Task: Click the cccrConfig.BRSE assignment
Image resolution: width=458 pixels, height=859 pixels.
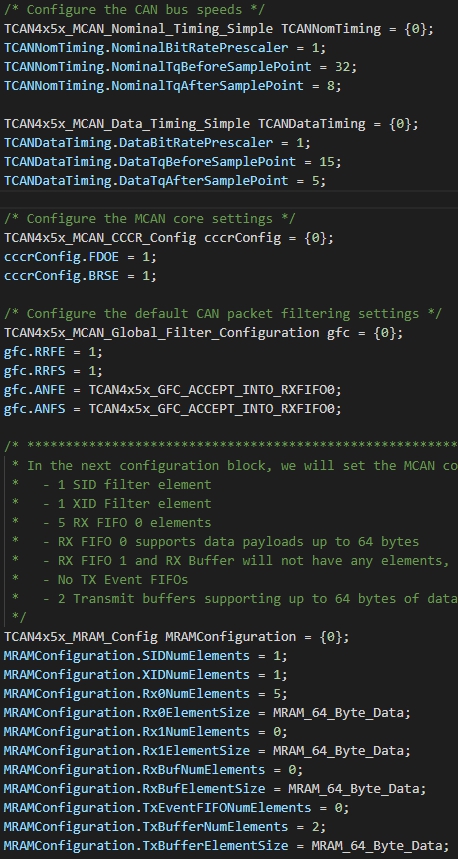Action: point(81,276)
